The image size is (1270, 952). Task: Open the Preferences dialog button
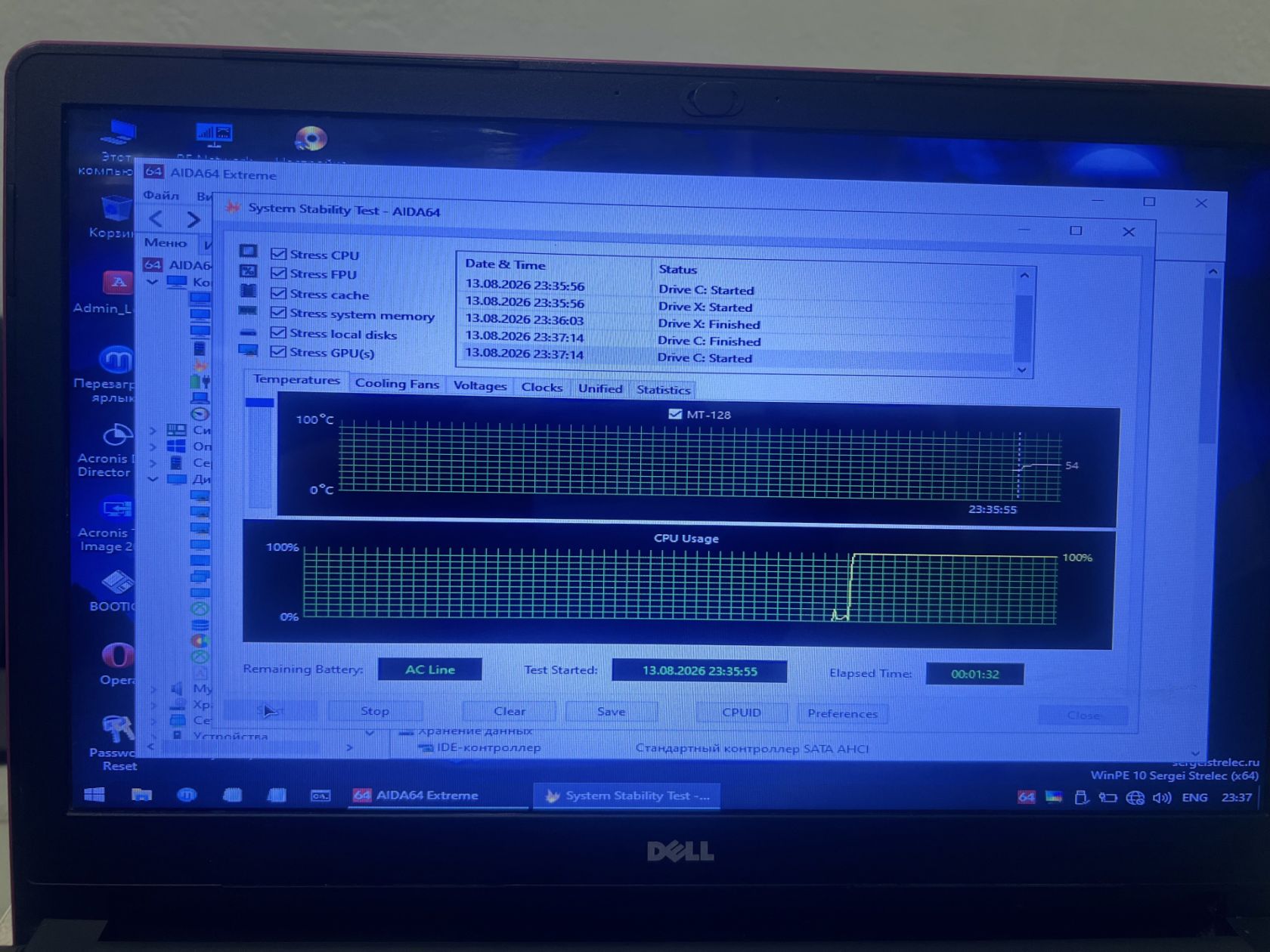[x=842, y=713]
